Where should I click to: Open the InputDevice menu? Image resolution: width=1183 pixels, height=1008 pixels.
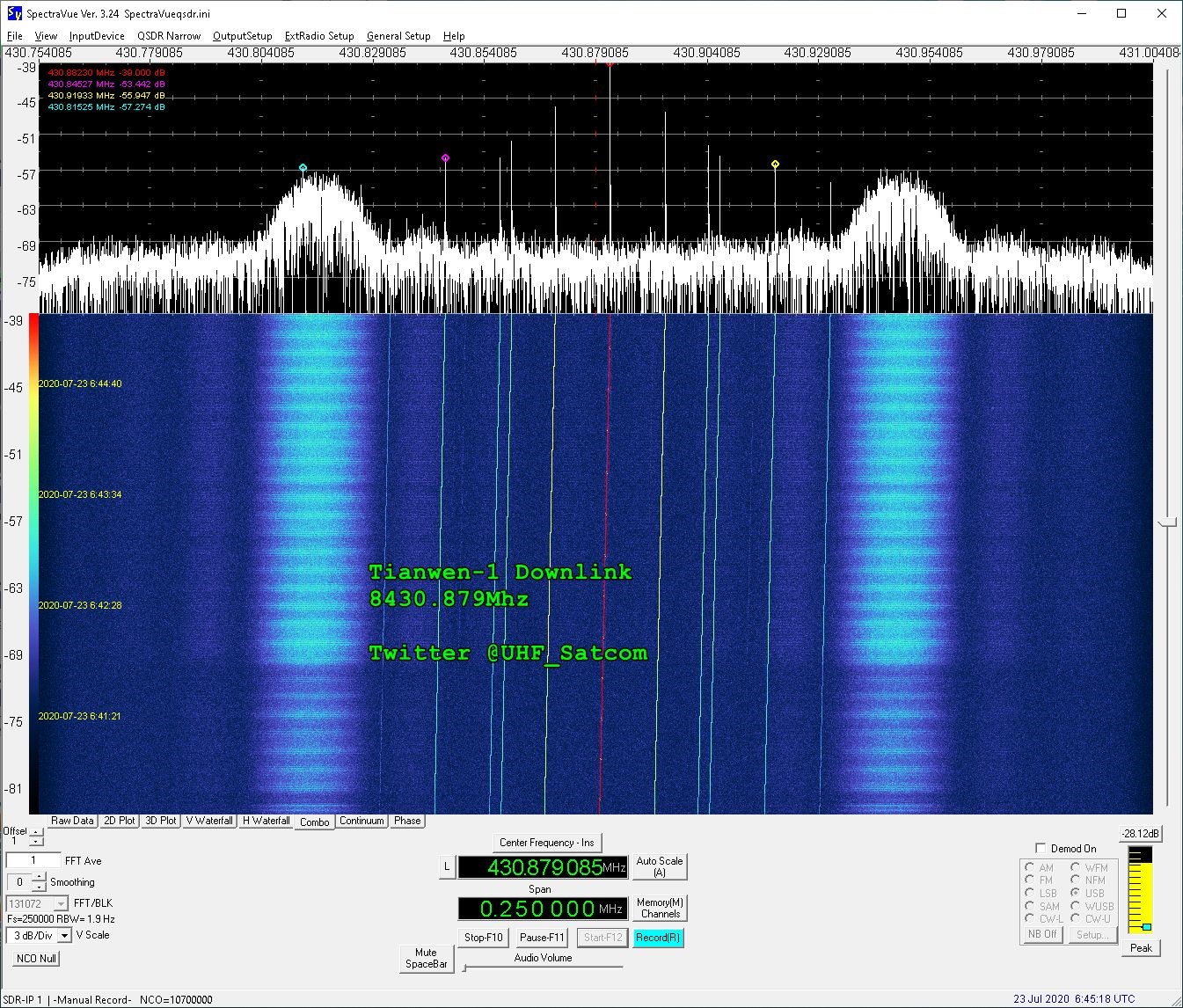[x=97, y=36]
